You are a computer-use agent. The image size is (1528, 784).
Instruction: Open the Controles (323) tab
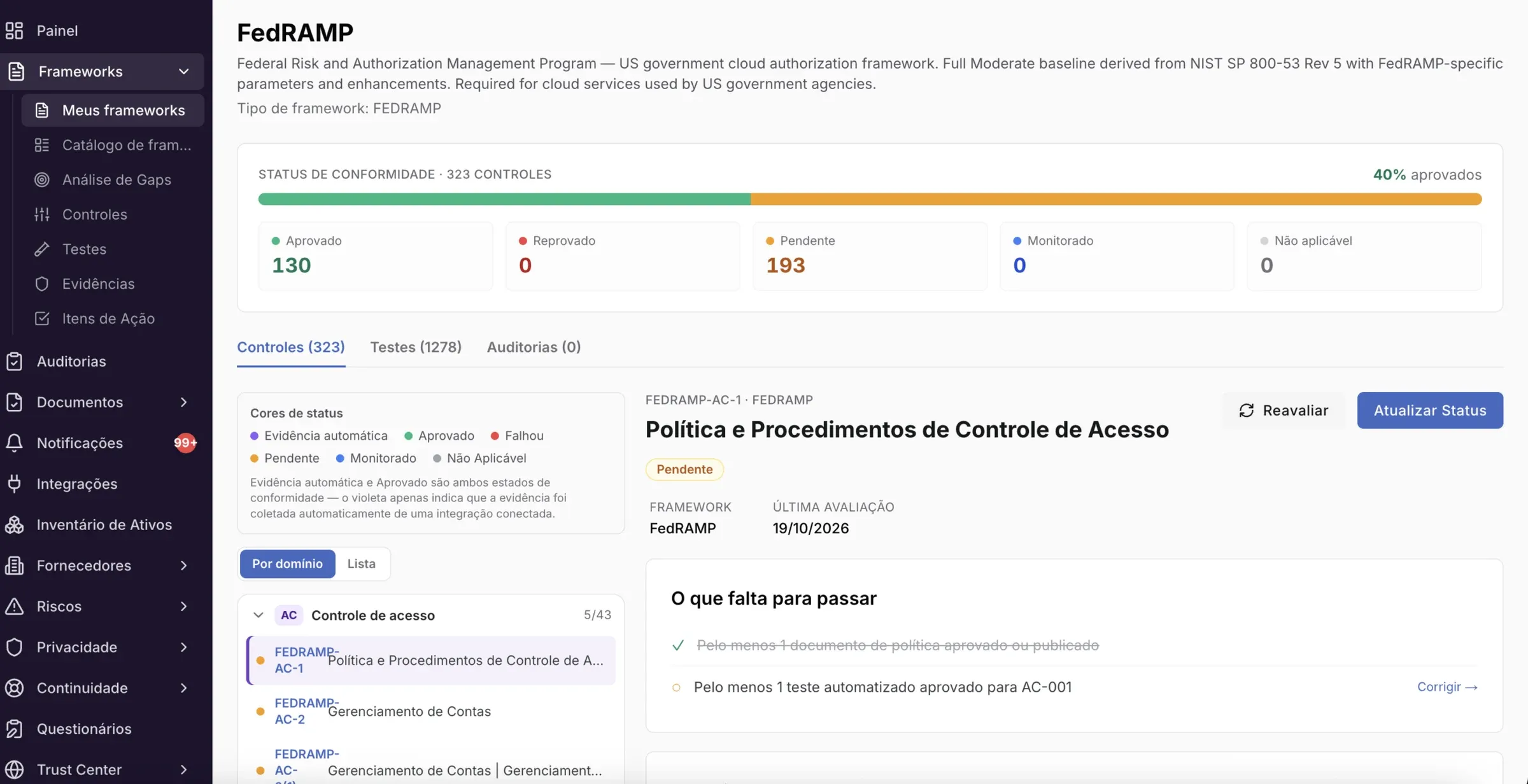(x=291, y=347)
